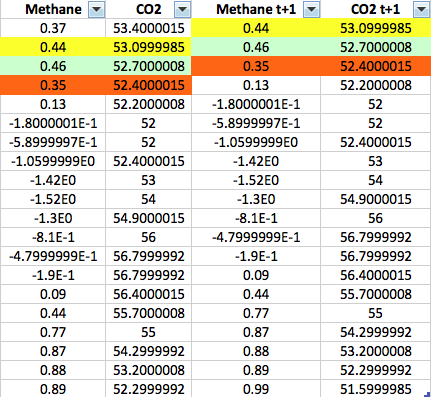Open the CO2 column filter dropdown
This screenshot has height=397, width=431.
click(x=182, y=10)
